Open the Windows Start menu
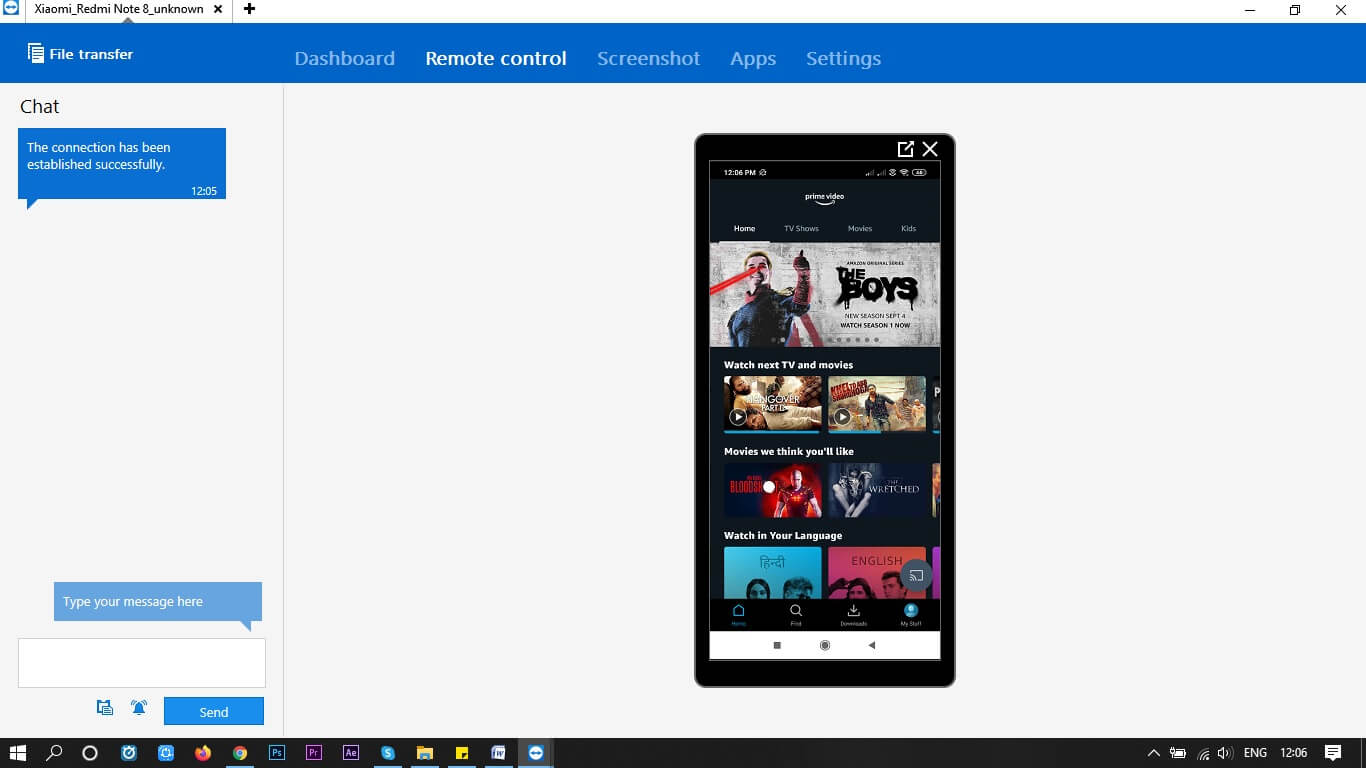The image size is (1366, 768). click(18, 753)
